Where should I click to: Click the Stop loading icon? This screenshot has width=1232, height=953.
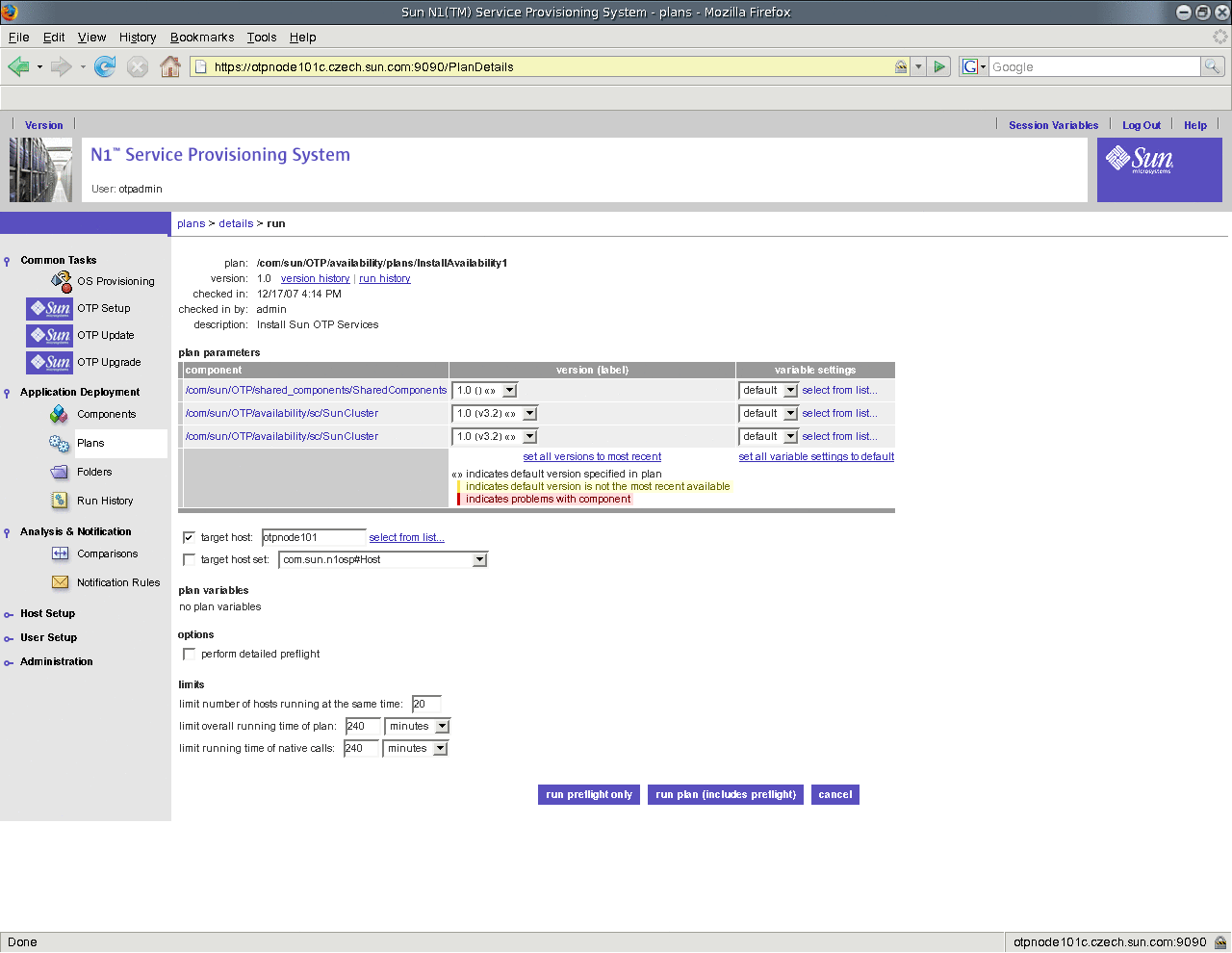pyautogui.click(x=138, y=66)
